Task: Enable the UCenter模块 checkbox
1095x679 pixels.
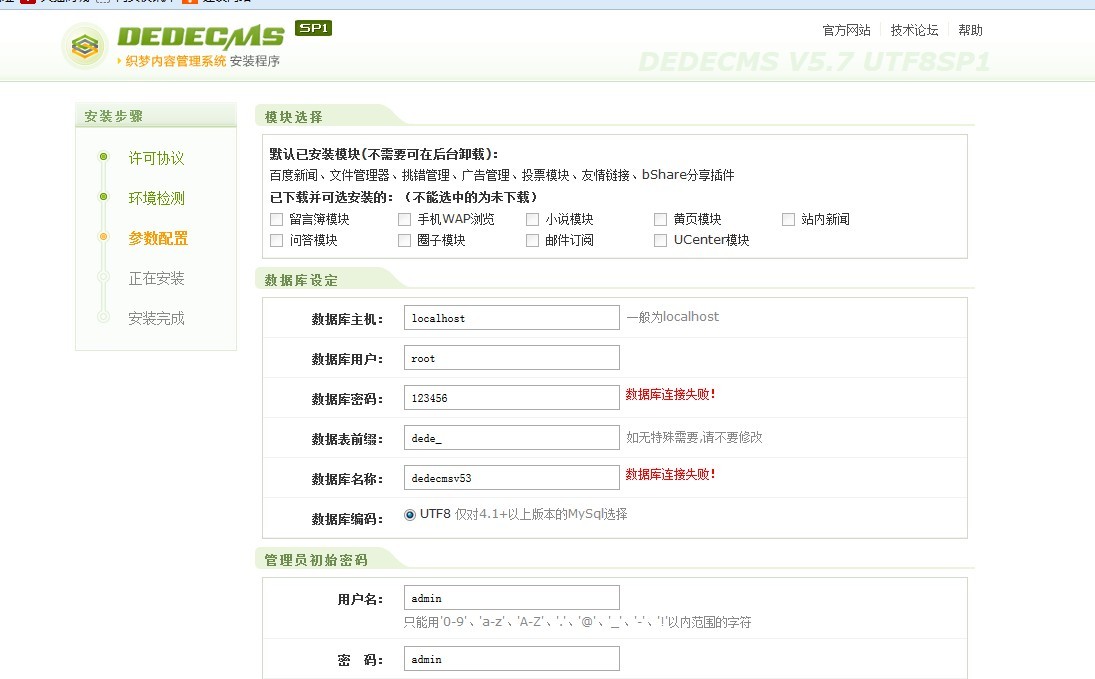Action: point(660,240)
